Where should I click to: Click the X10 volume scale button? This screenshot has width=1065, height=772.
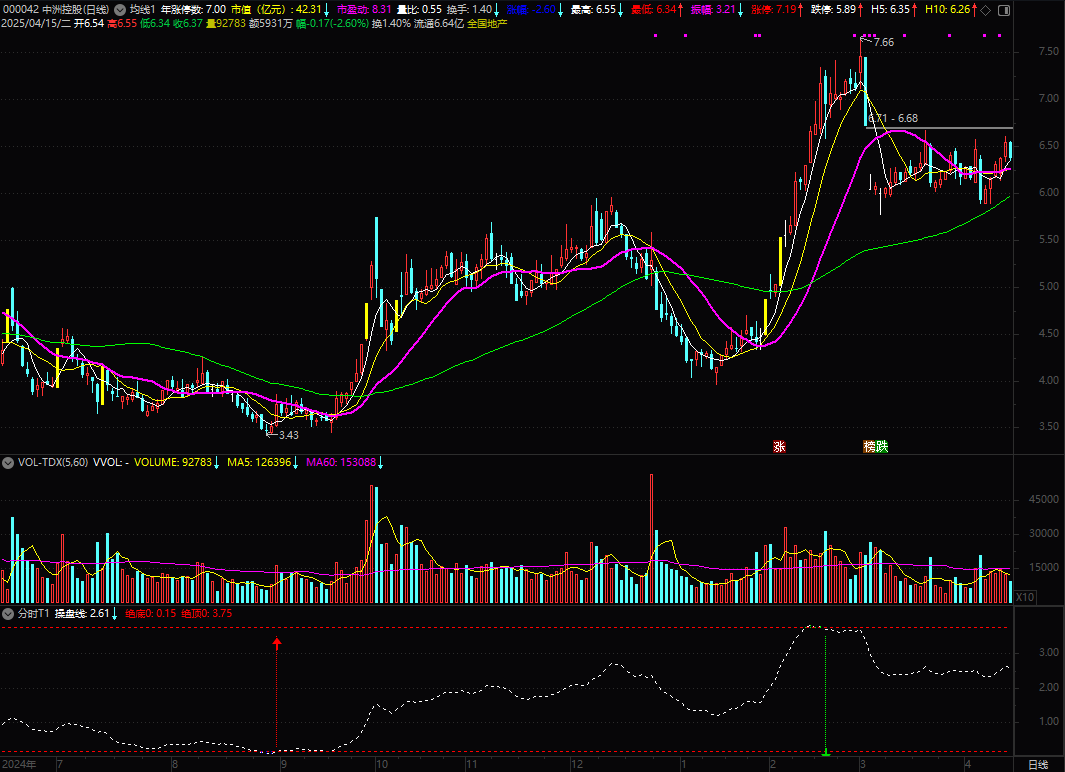1025,598
